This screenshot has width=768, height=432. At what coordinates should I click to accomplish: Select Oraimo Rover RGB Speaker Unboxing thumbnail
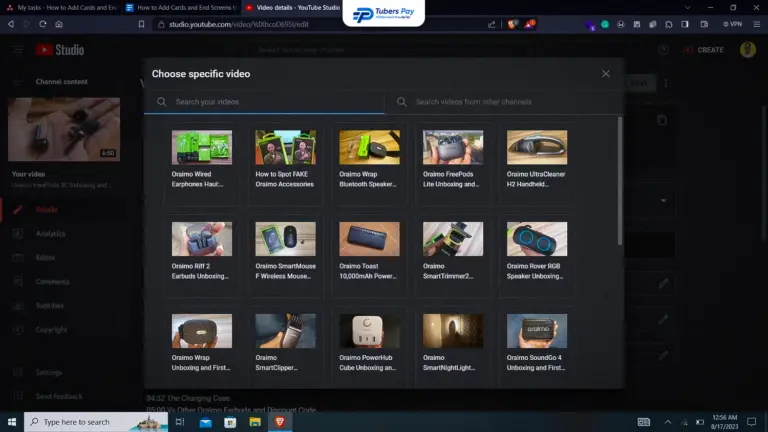pos(537,239)
